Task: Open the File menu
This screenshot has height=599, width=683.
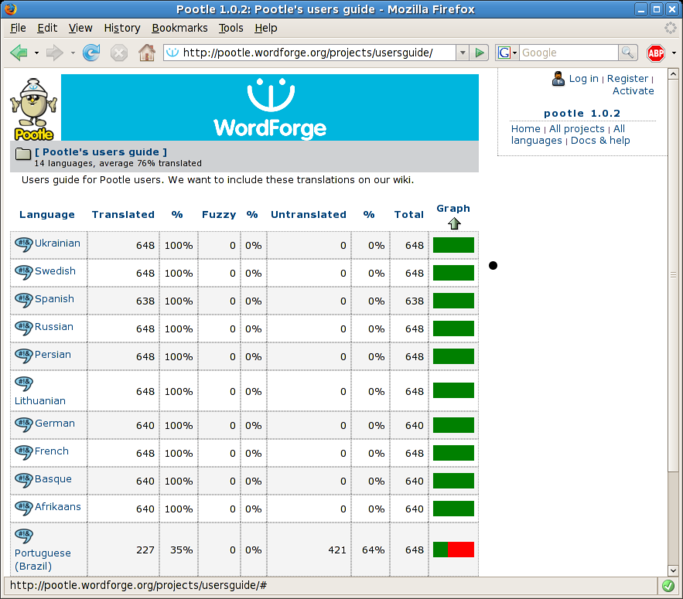Action: click(x=18, y=28)
